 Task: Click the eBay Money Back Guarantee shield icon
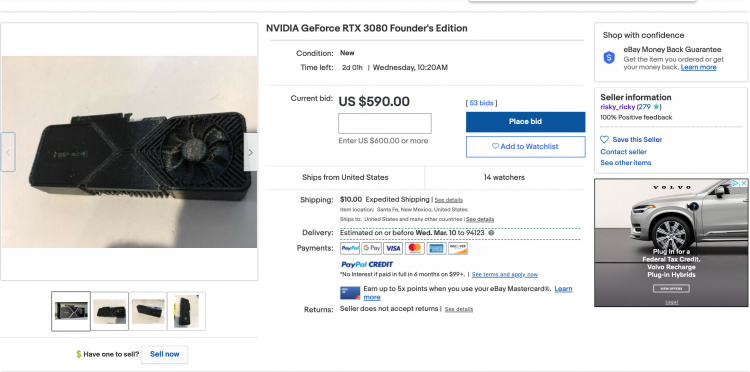[x=609, y=58]
